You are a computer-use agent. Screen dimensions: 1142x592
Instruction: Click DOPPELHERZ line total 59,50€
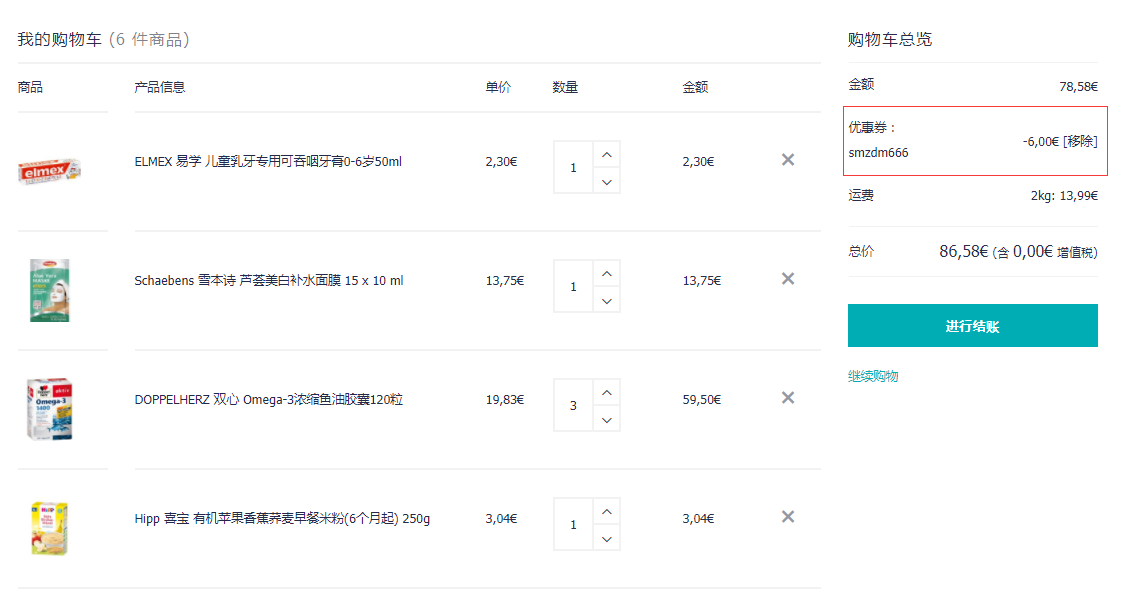pos(701,400)
